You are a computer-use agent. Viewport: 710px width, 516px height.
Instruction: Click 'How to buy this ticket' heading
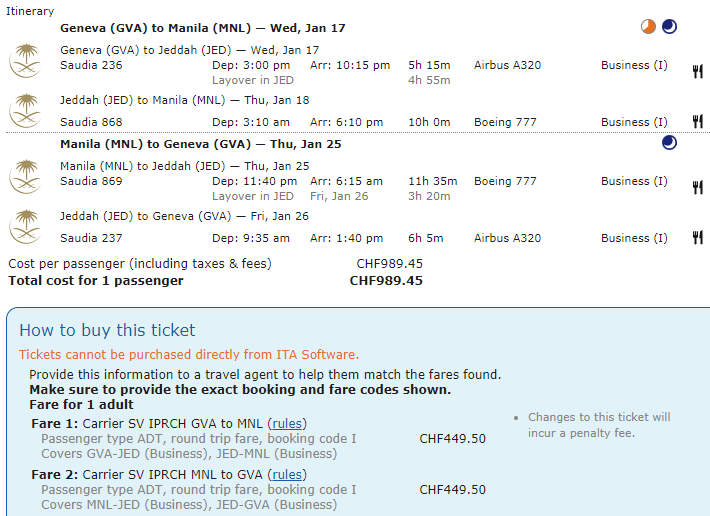click(x=107, y=330)
